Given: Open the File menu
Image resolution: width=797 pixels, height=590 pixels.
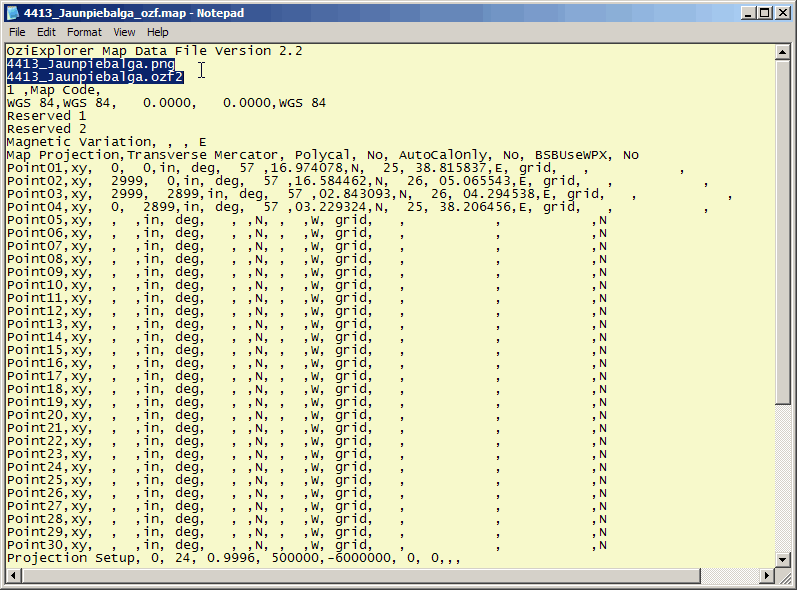Looking at the screenshot, I should pos(17,32).
